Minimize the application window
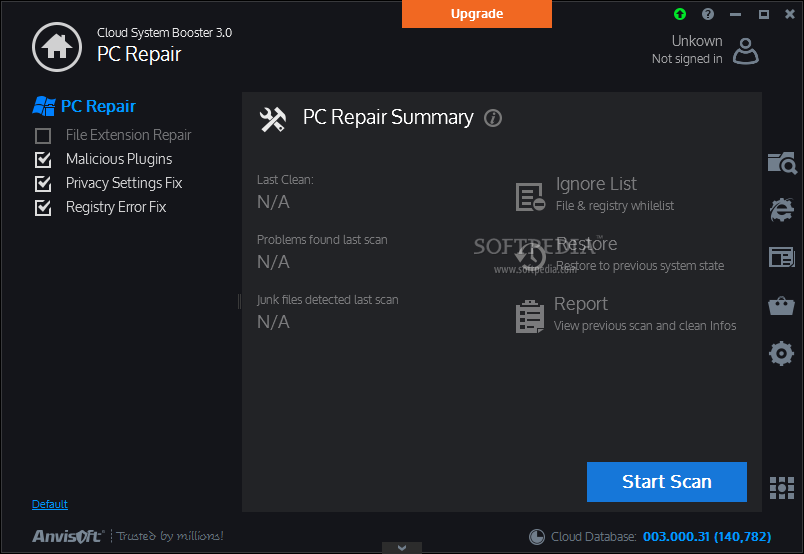This screenshot has height=554, width=804. [735, 14]
